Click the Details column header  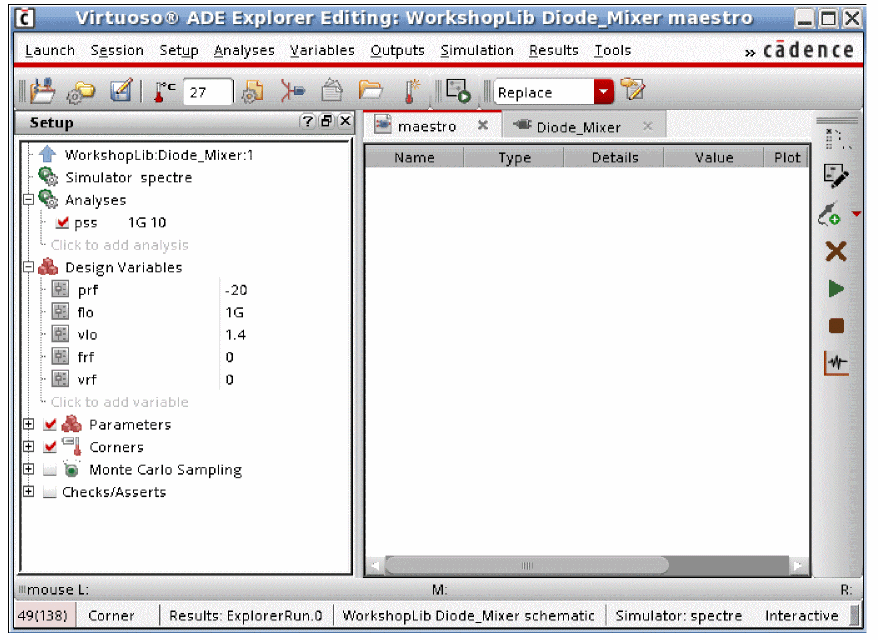pyautogui.click(x=614, y=158)
